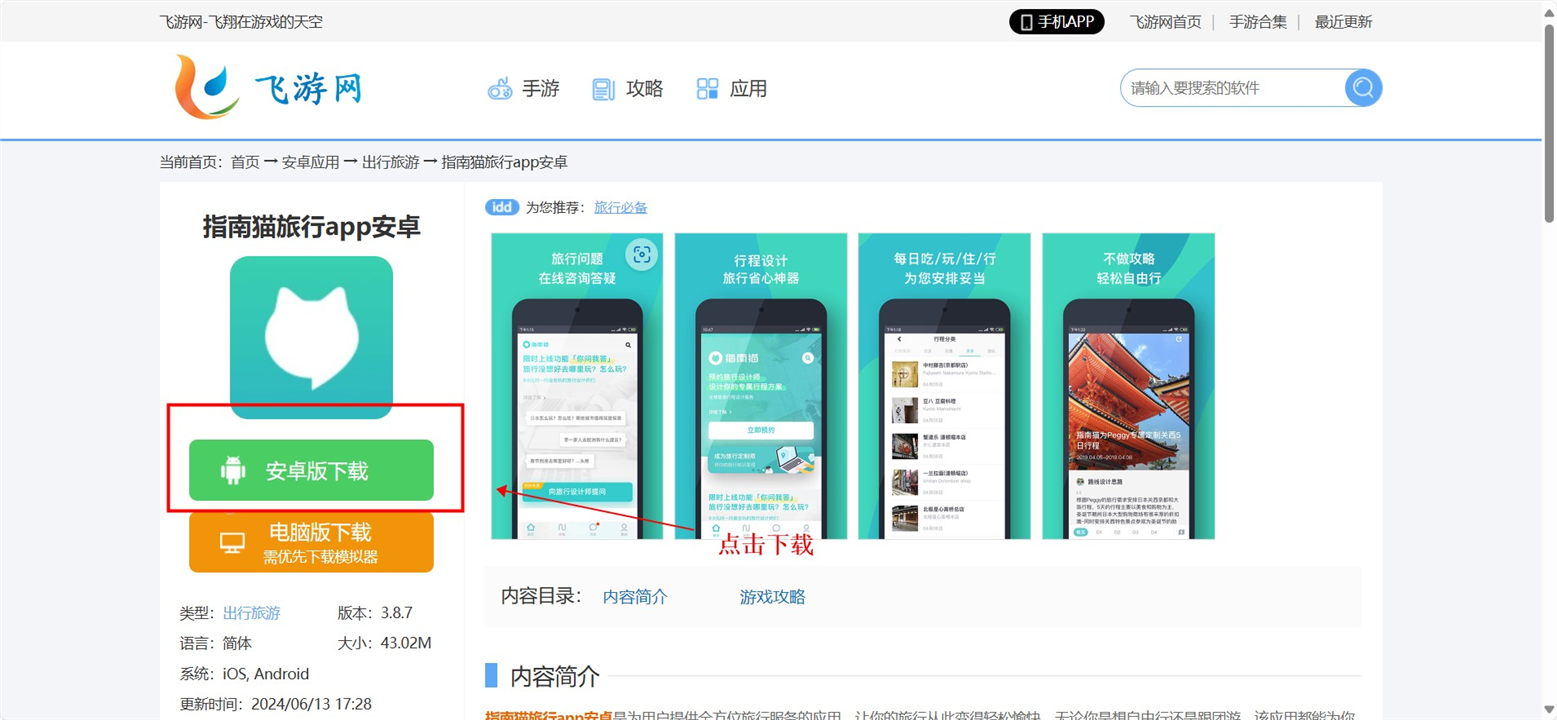The width and height of the screenshot is (1557, 720).
Task: Click the update time 2024/06/13 17:28
Action: [x=312, y=704]
